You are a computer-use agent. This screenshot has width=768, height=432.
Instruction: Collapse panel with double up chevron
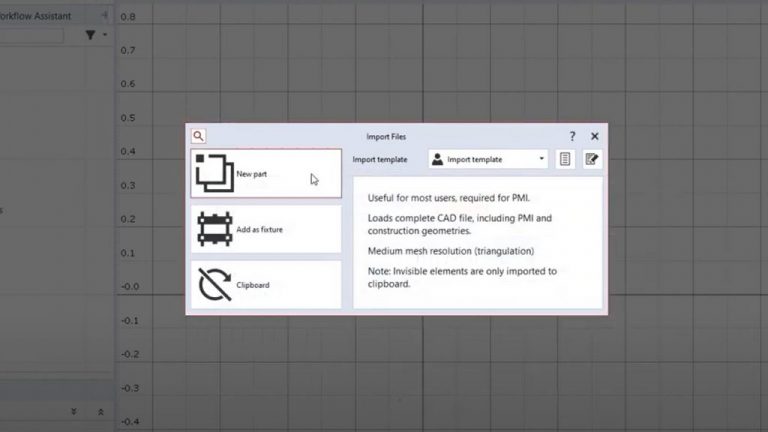point(100,412)
